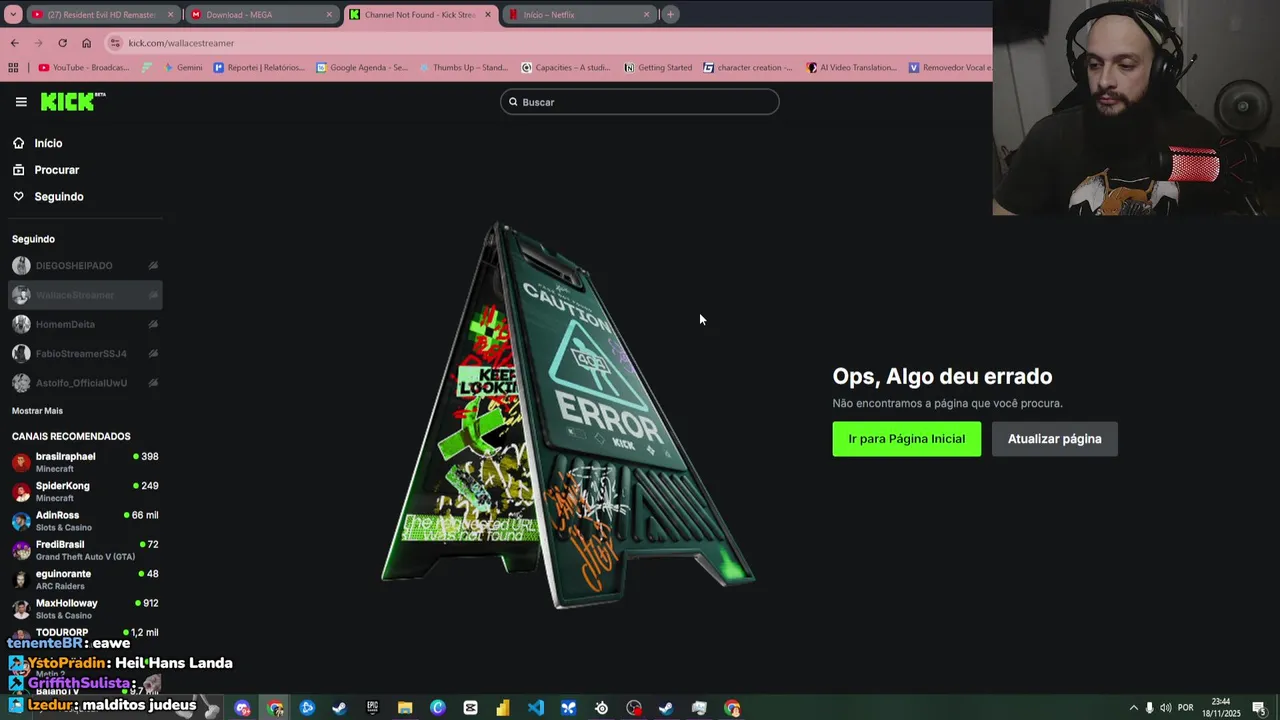This screenshot has height=720, width=1280.
Task: Open File Explorer from the taskbar
Action: pos(405,708)
